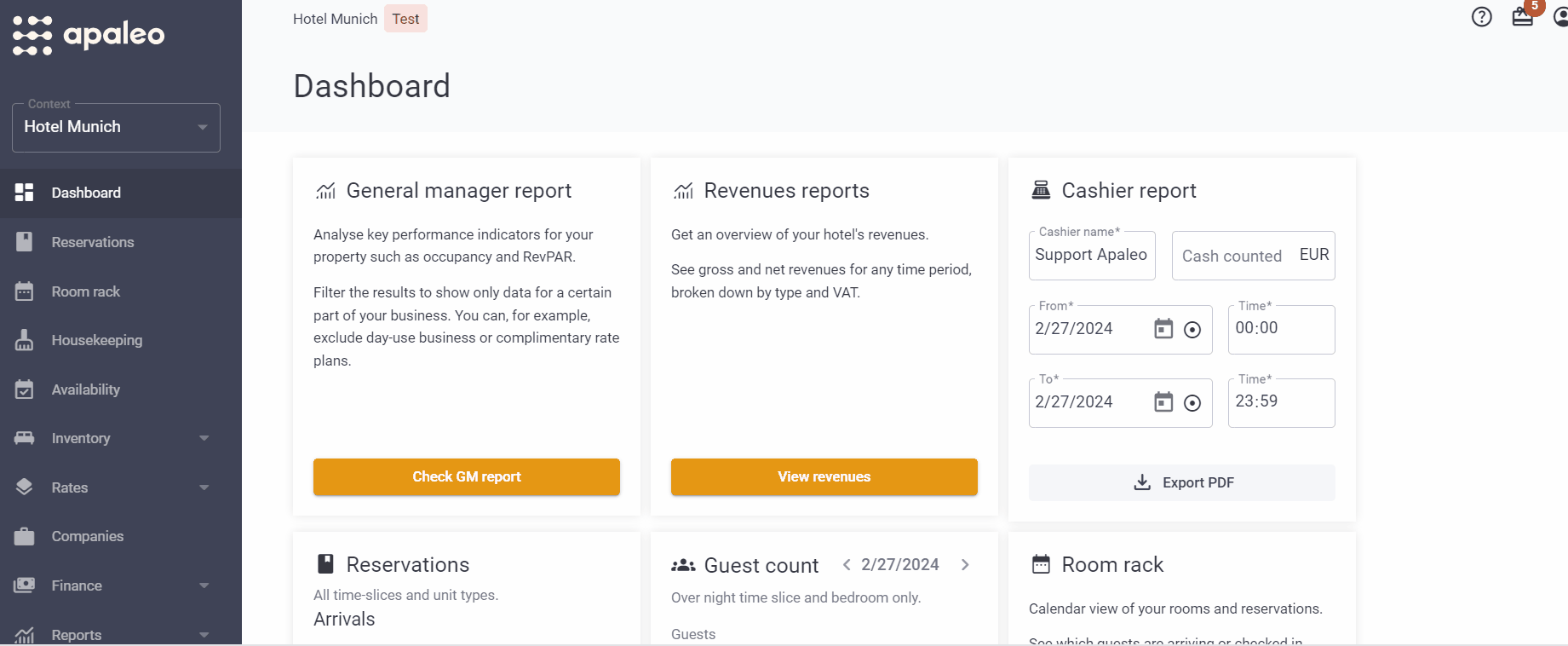Click the Check GM report button
Screen dimensions: 1568x646
(466, 476)
